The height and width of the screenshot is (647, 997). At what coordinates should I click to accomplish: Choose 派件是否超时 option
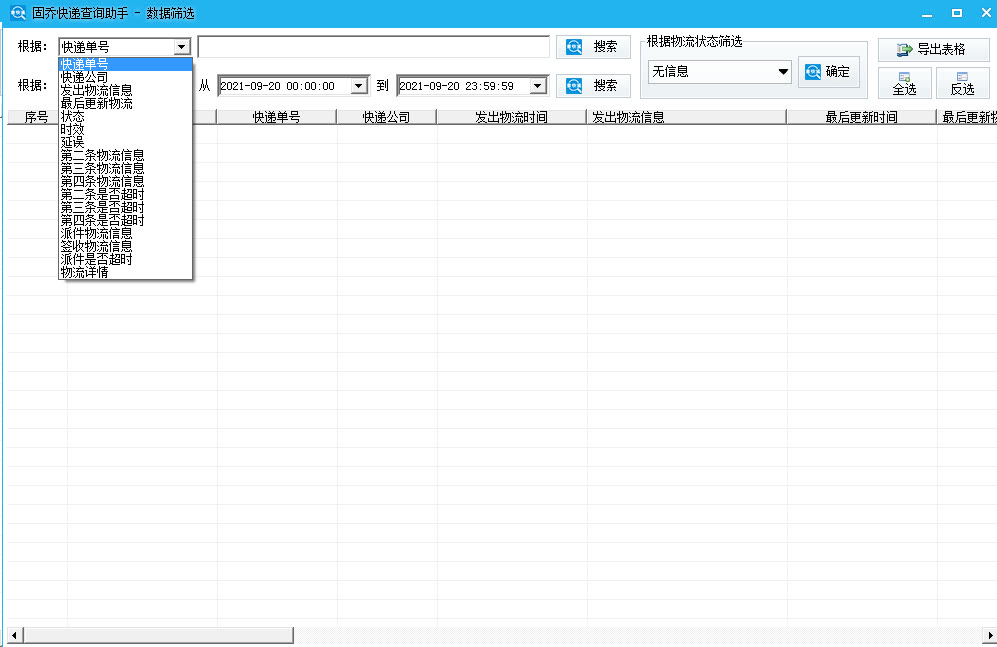(125, 259)
